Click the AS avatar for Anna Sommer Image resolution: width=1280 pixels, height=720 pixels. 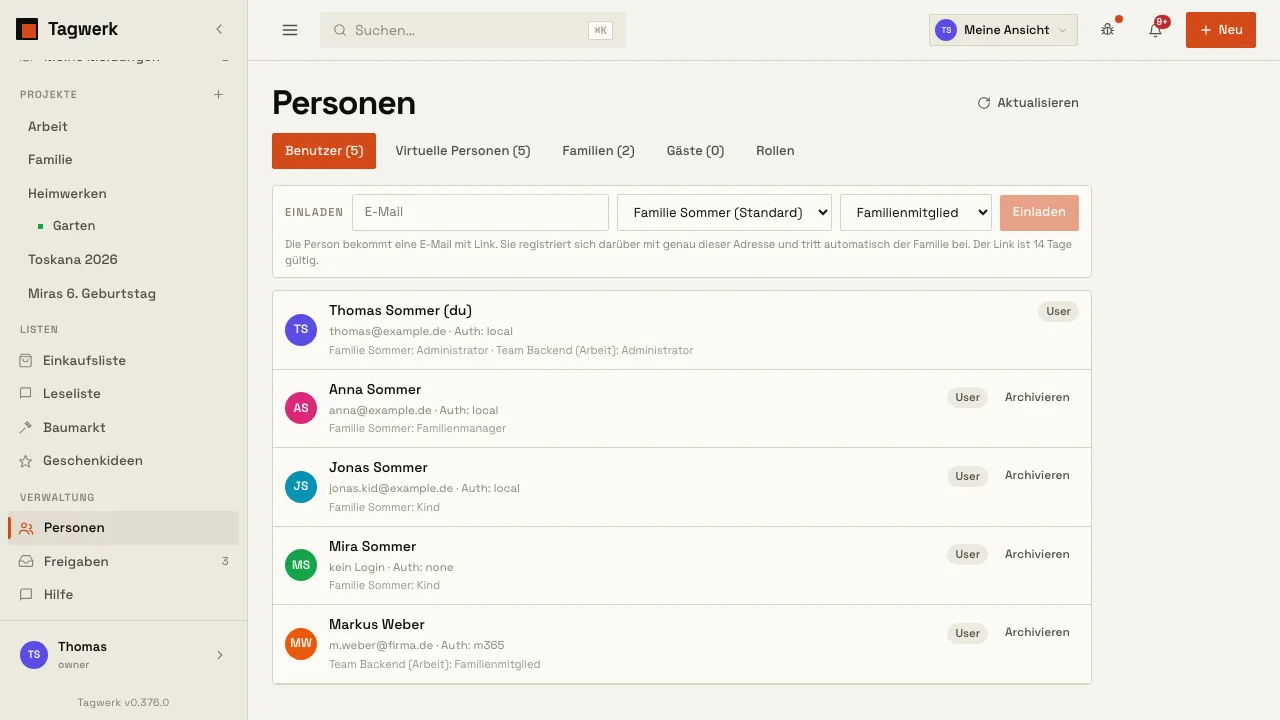point(301,408)
